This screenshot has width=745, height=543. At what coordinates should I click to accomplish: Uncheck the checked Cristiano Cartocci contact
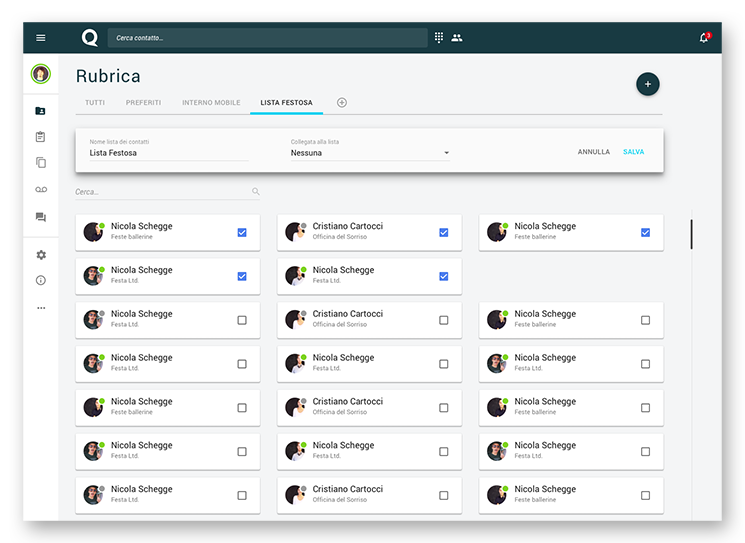tap(443, 232)
